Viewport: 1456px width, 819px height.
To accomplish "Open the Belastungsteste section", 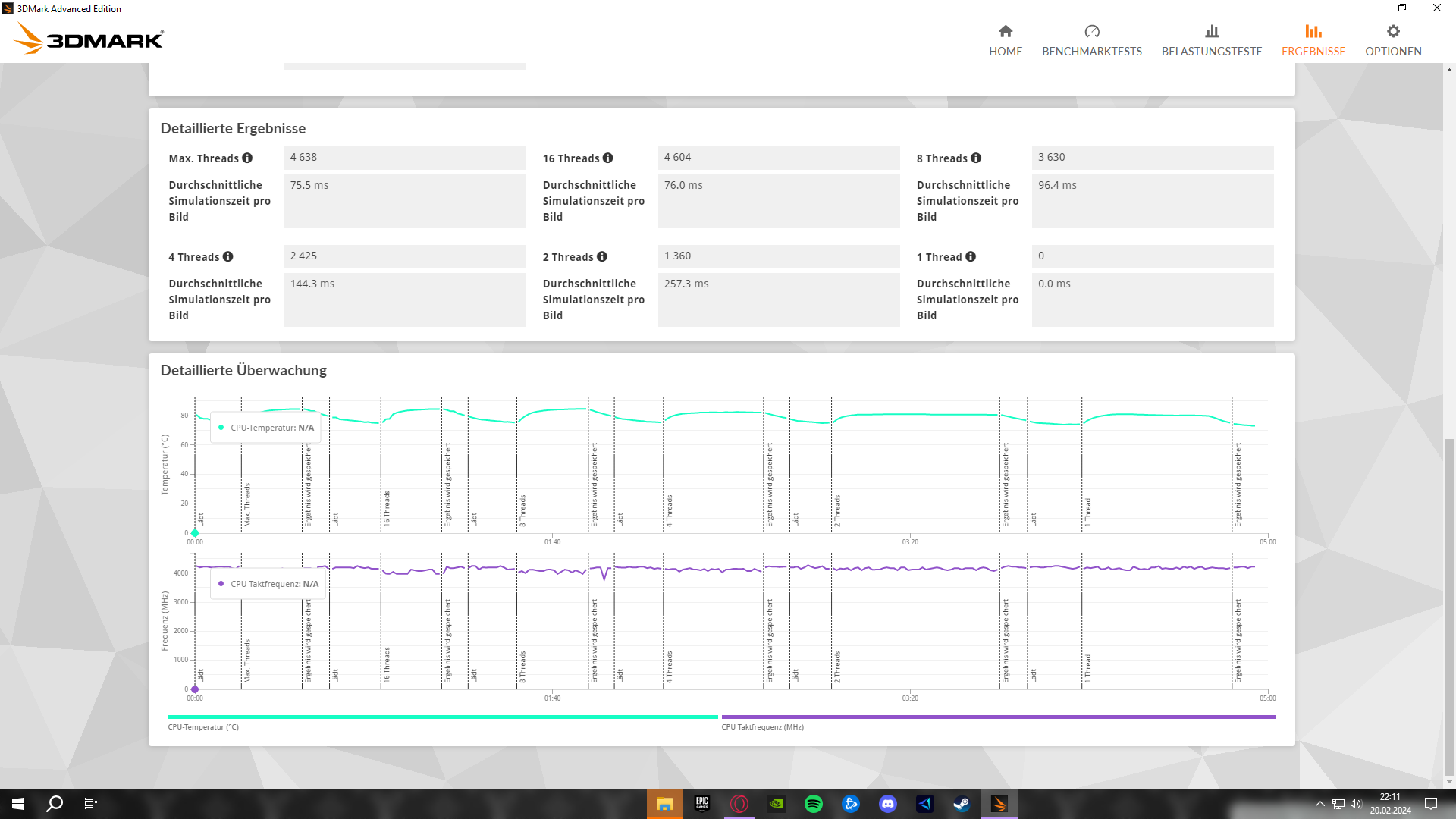I will (x=1211, y=40).
